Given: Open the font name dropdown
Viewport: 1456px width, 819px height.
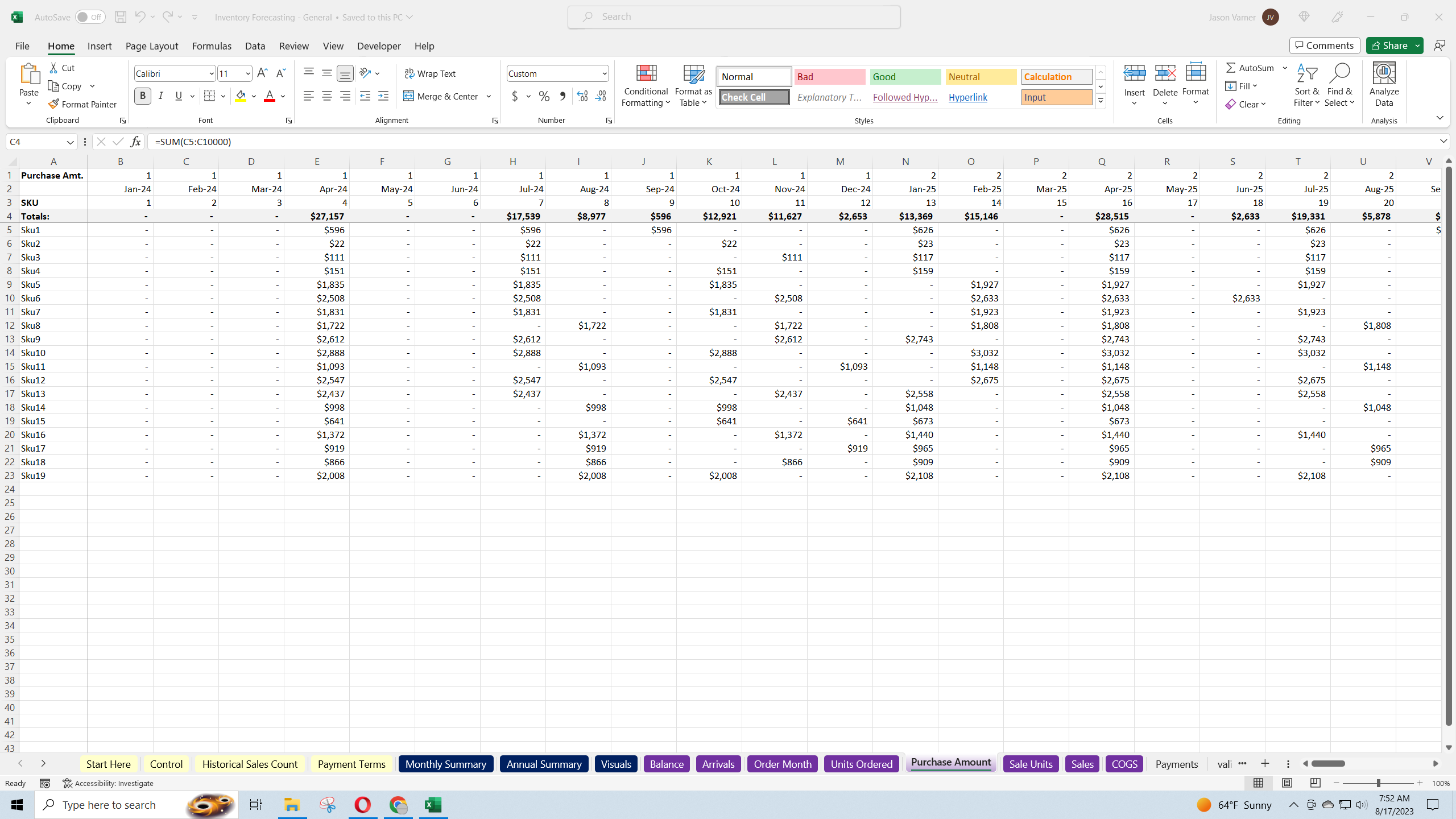Looking at the screenshot, I should (x=211, y=73).
